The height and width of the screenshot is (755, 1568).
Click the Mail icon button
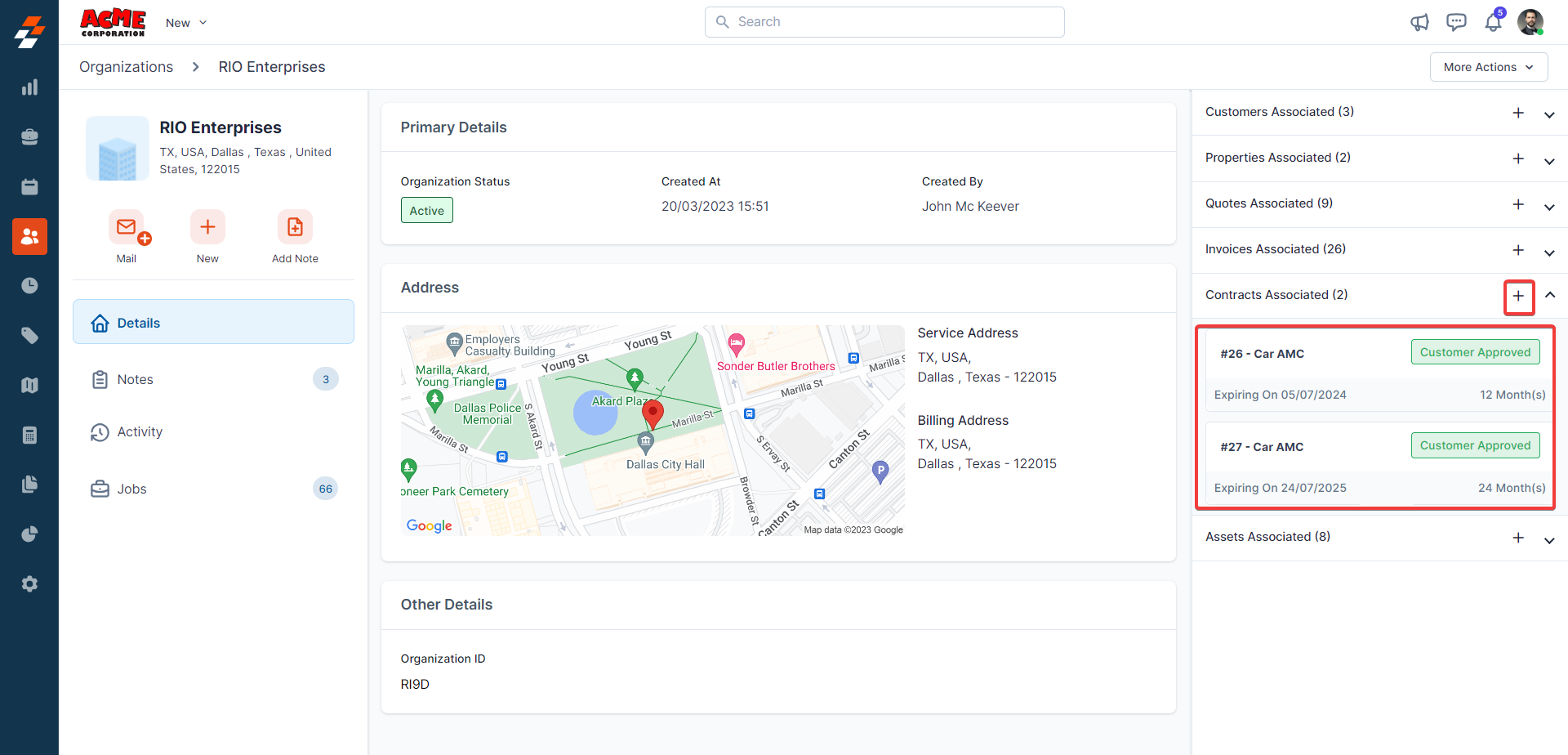127,227
